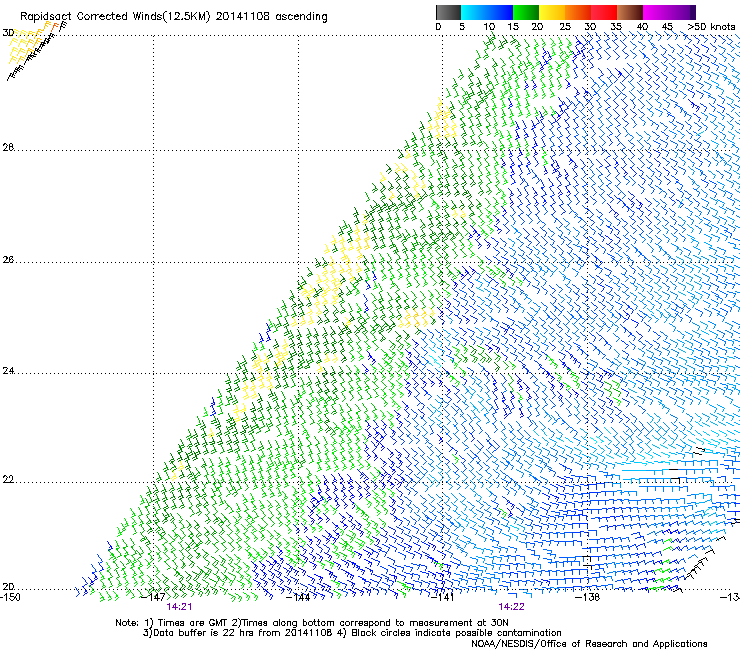Click the '-138' longitude axis label

click(588, 597)
